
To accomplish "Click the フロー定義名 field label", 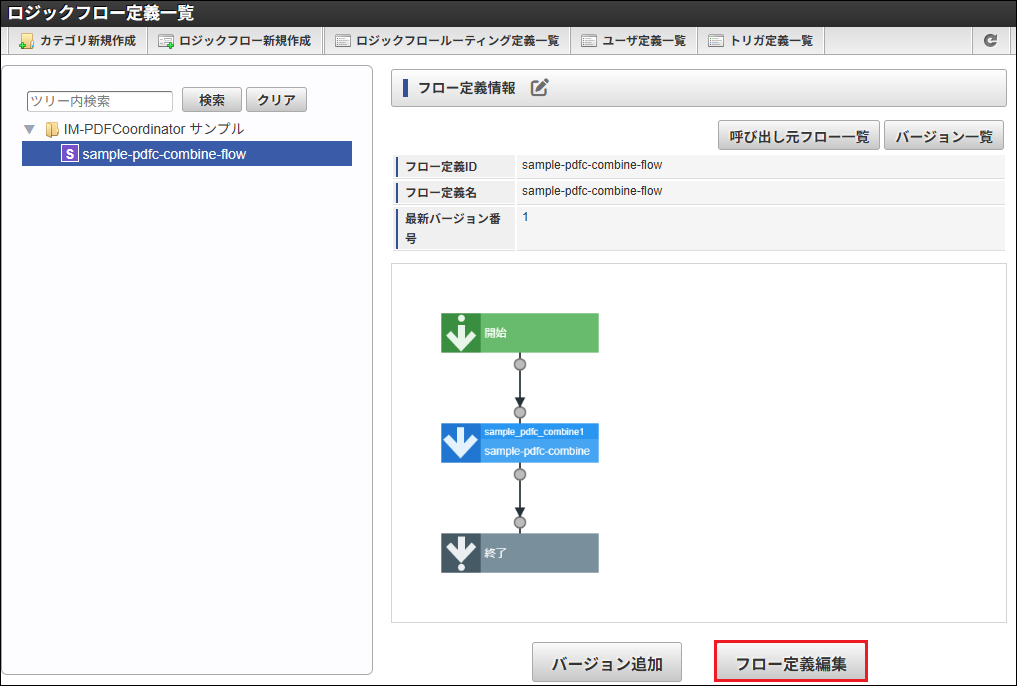I will click(441, 193).
